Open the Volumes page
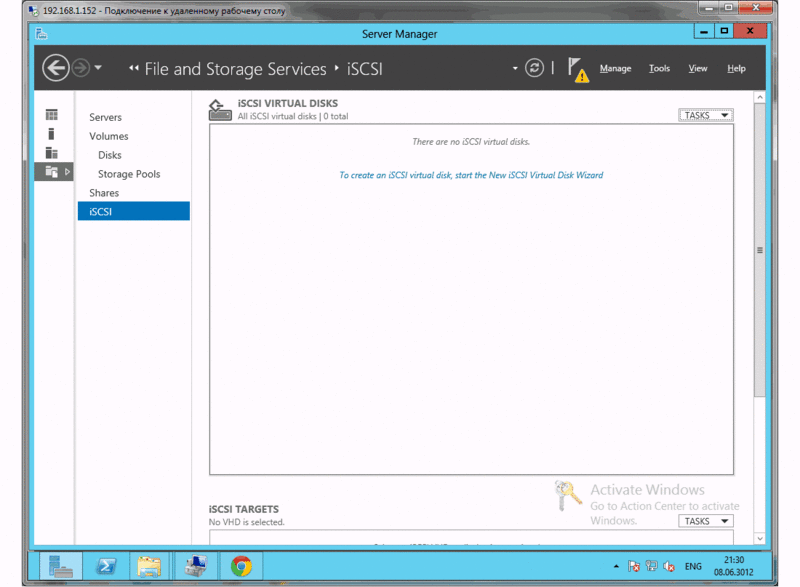This screenshot has width=800, height=587. click(109, 136)
